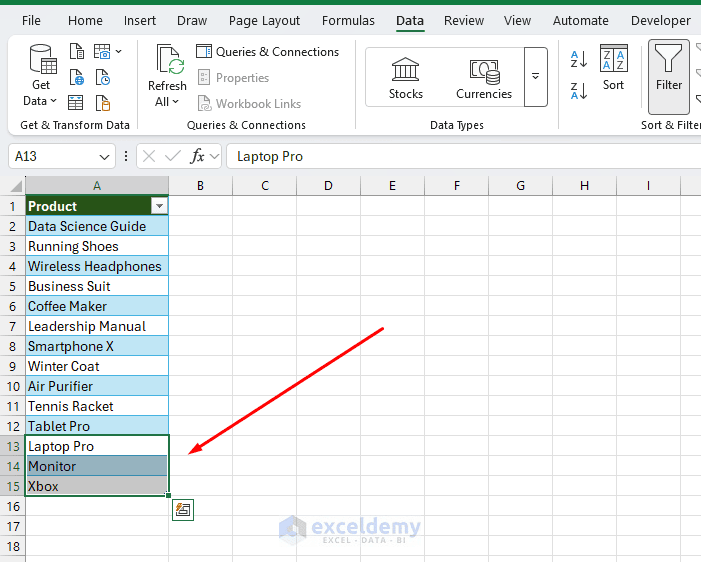Image resolution: width=701 pixels, height=562 pixels.
Task: Switch to the Insert tab
Action: coord(139,21)
